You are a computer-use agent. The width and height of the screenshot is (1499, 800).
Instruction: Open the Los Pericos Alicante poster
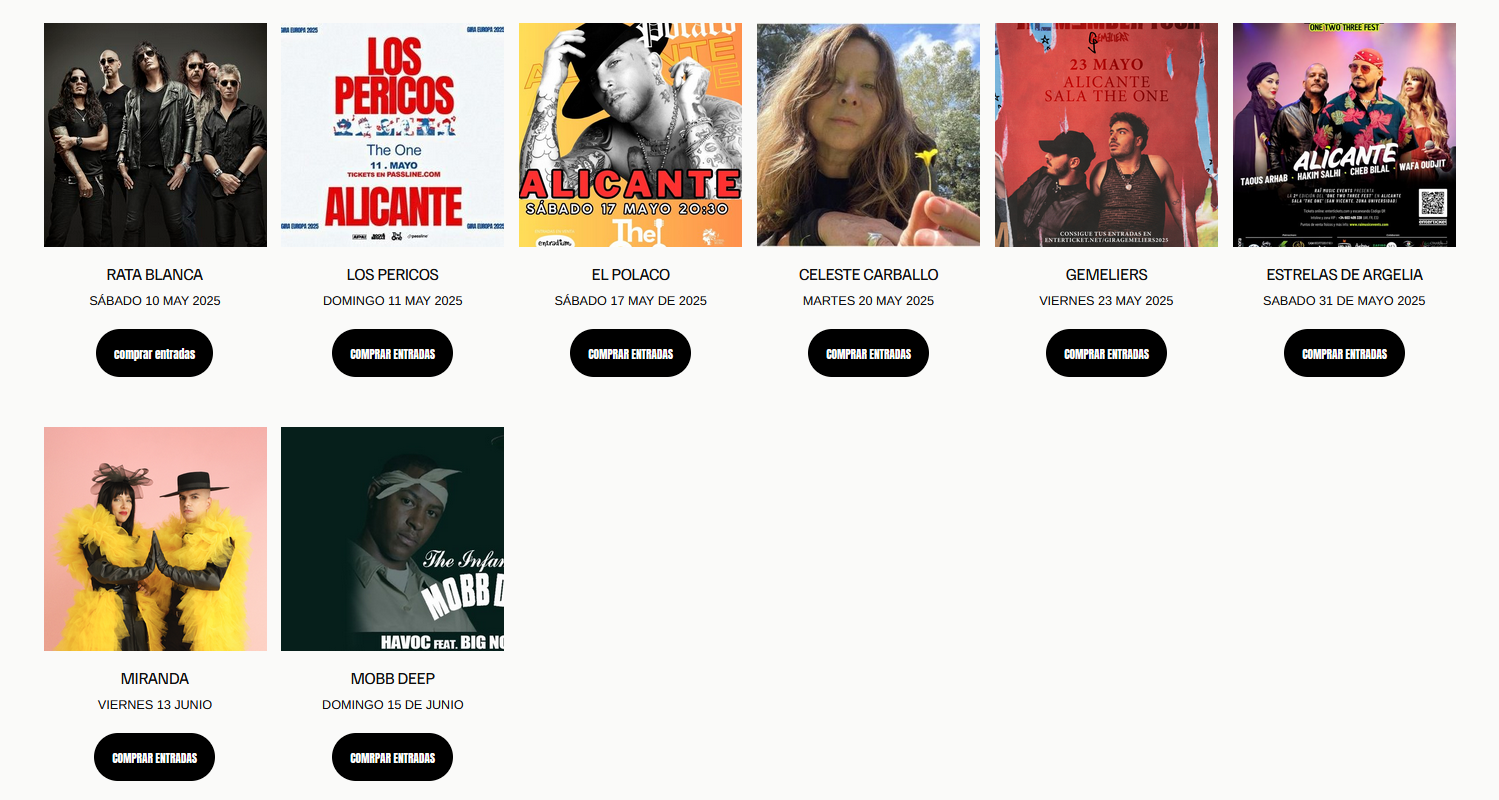392,135
